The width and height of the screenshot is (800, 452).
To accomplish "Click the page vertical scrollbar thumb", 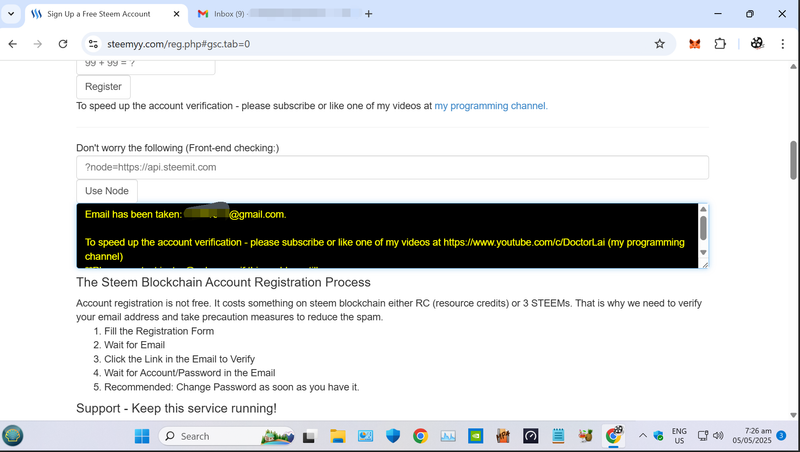I will pyautogui.click(x=793, y=160).
